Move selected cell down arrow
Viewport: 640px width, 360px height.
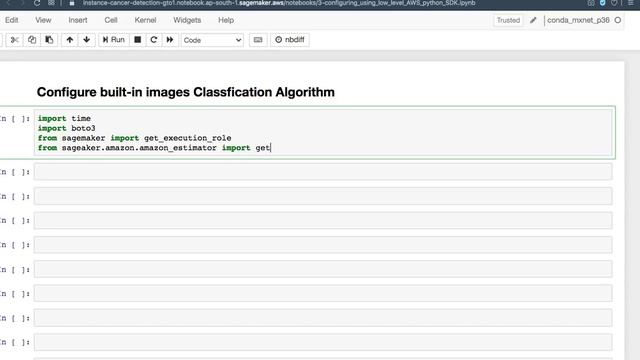tap(87, 40)
